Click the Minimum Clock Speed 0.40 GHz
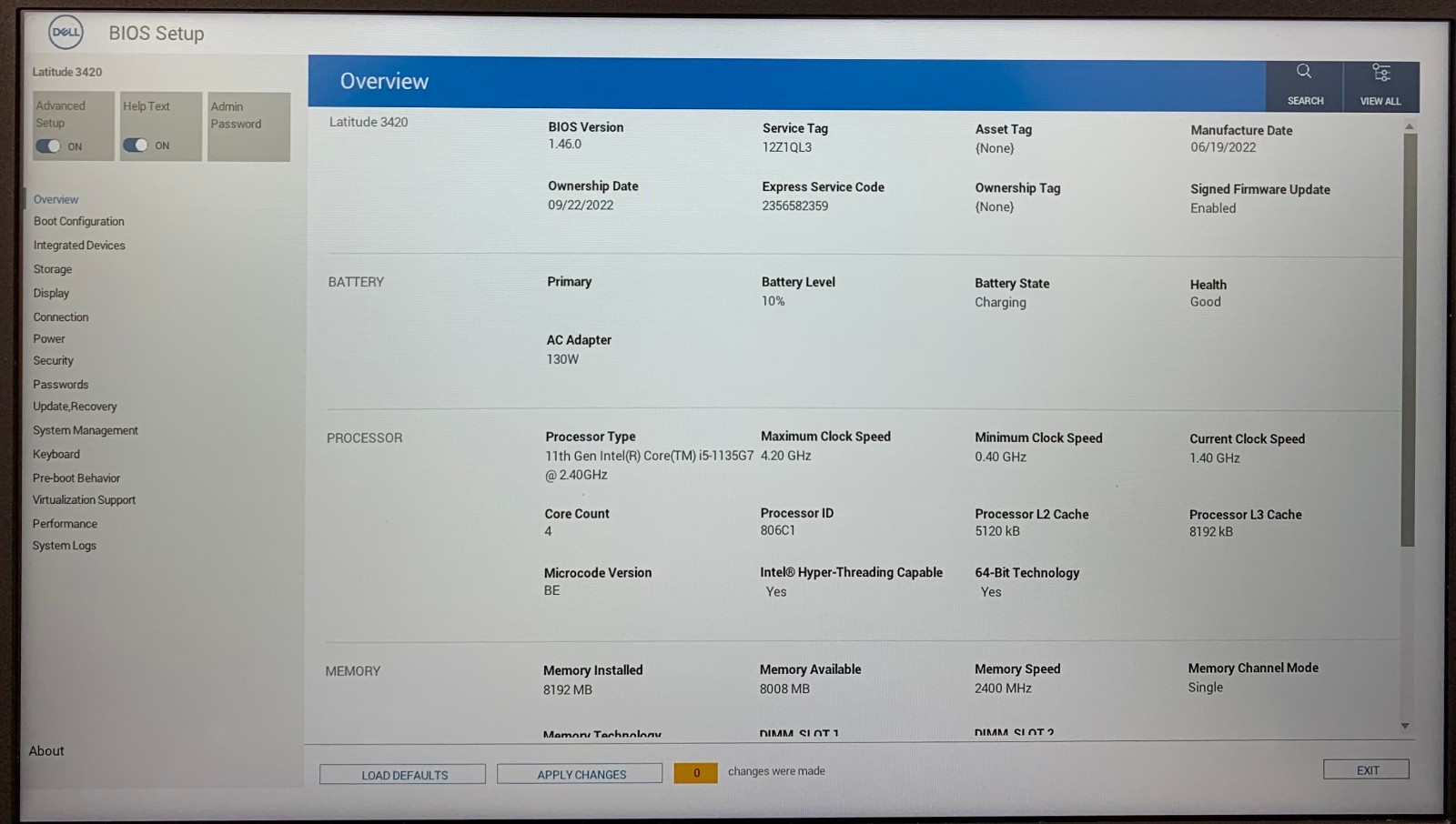 click(1000, 457)
